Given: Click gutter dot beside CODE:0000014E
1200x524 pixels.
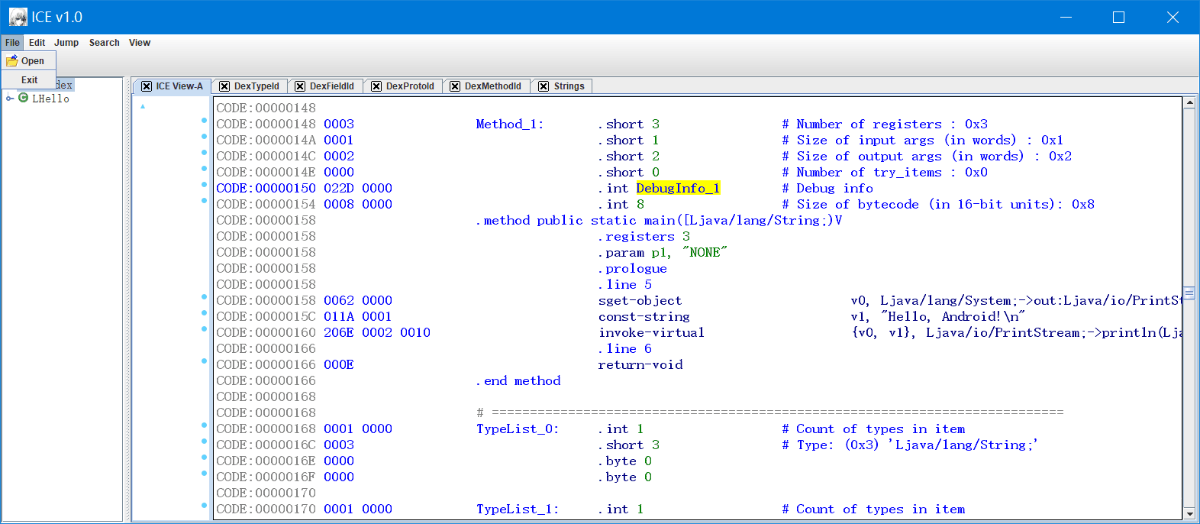Looking at the screenshot, I should (x=204, y=170).
